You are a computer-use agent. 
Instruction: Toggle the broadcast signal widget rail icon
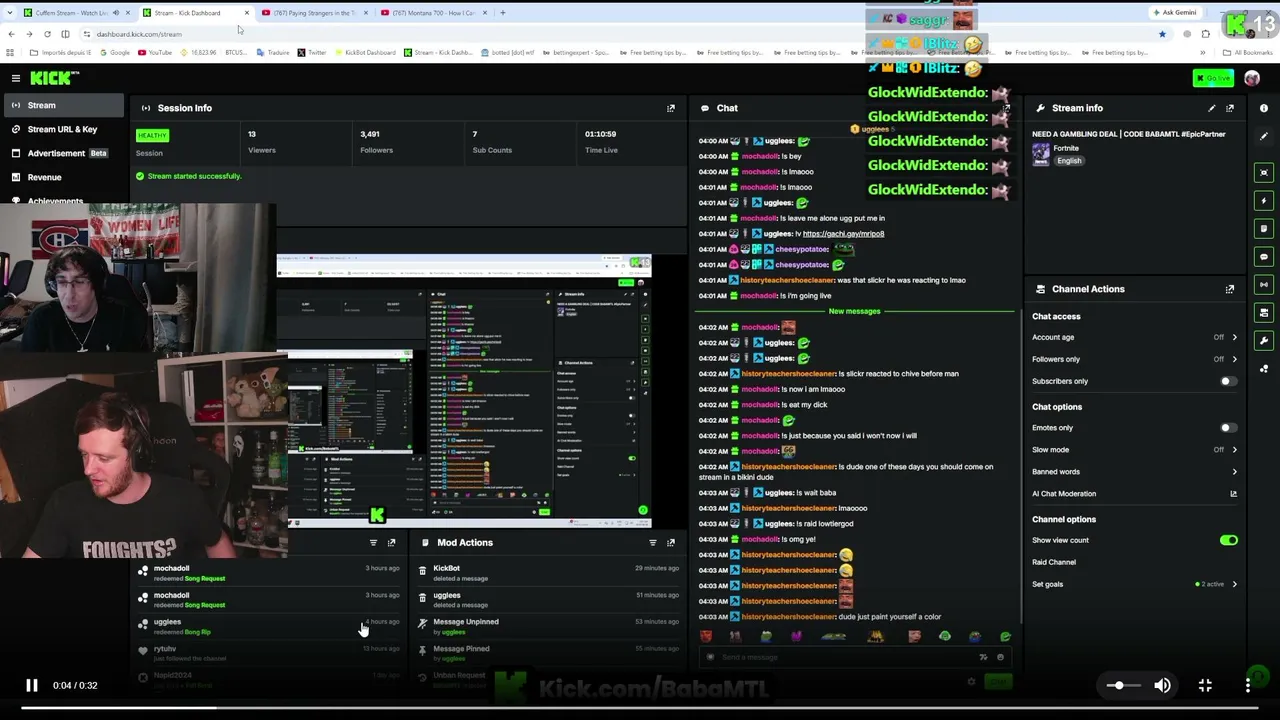1264,285
